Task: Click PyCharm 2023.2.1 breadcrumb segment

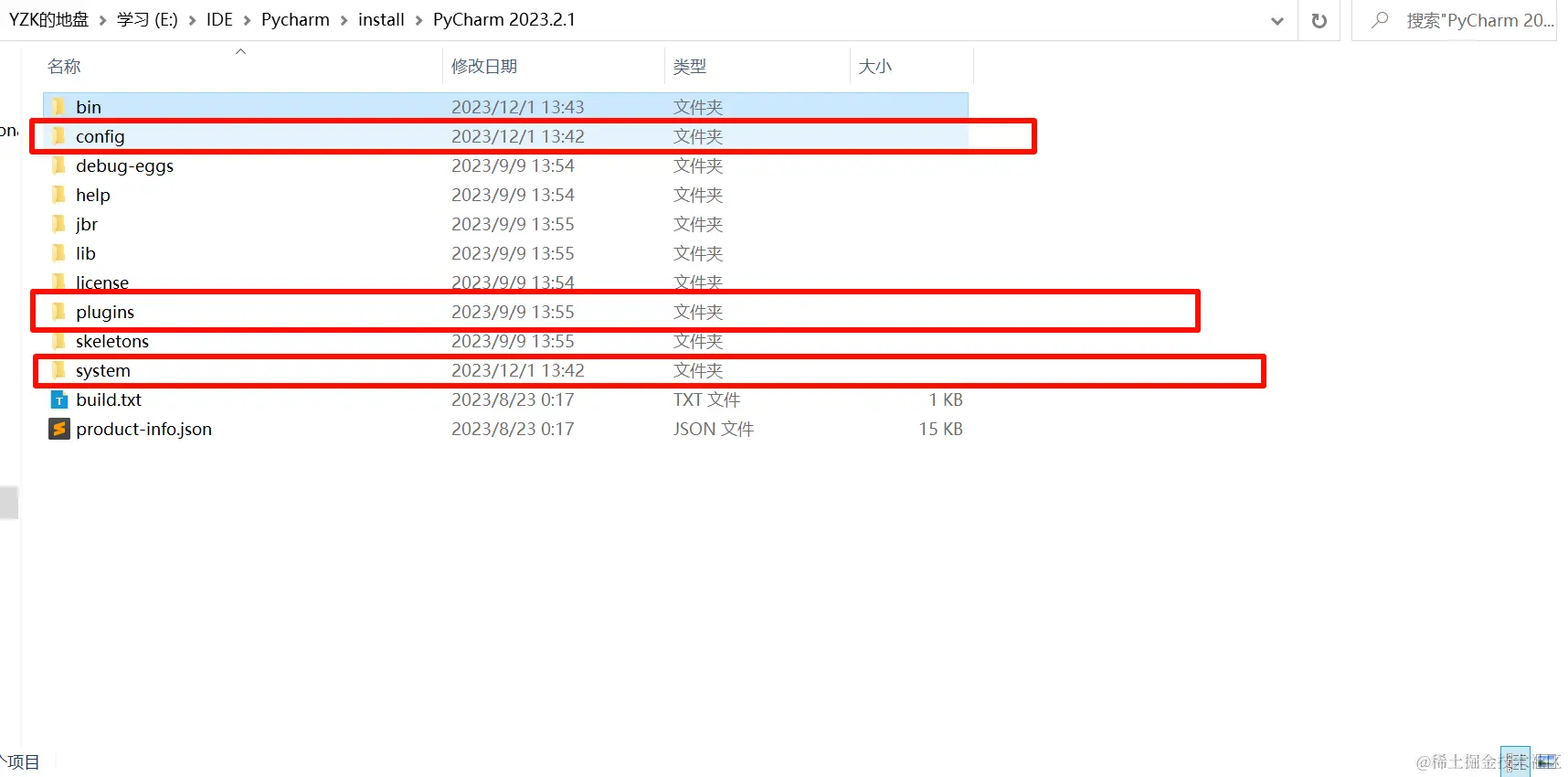Action: pyautogui.click(x=504, y=20)
